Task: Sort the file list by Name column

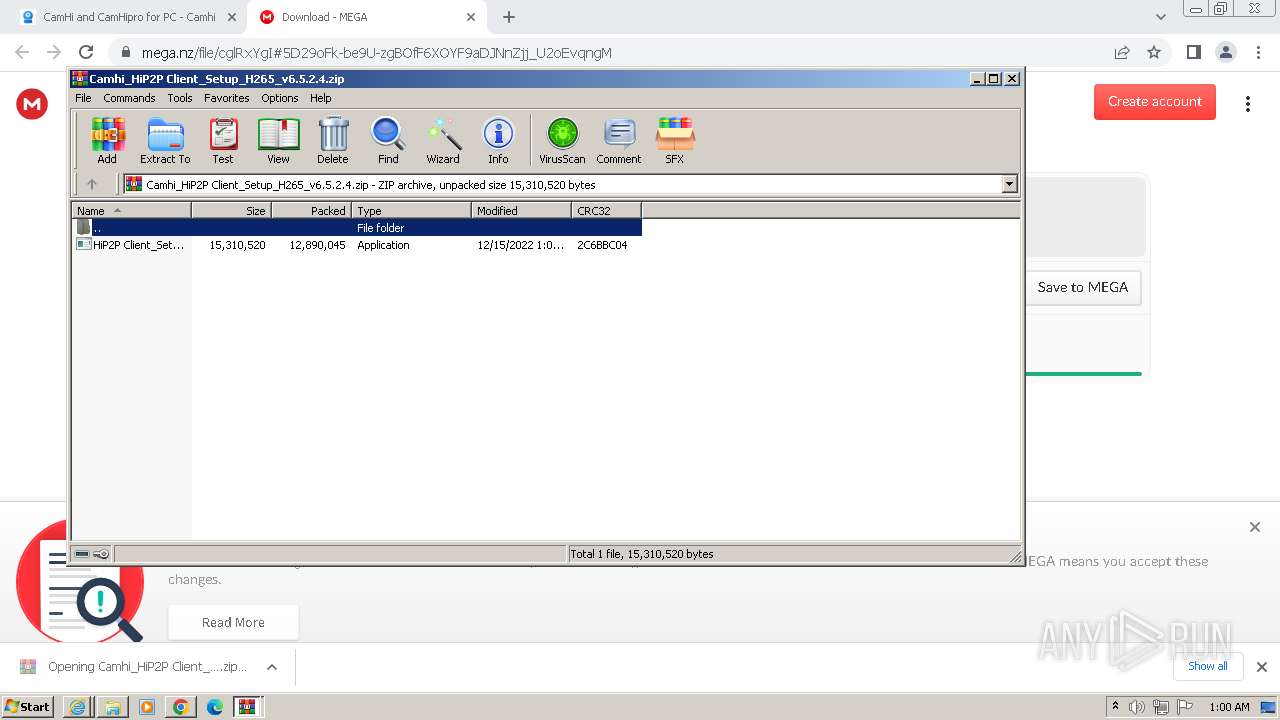Action: [131, 210]
